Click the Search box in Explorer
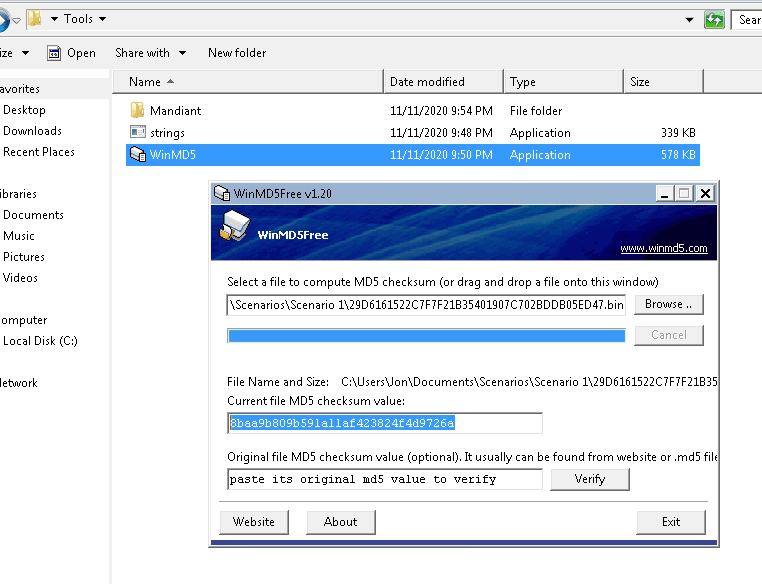Viewport: 762px width, 584px height. (747, 20)
